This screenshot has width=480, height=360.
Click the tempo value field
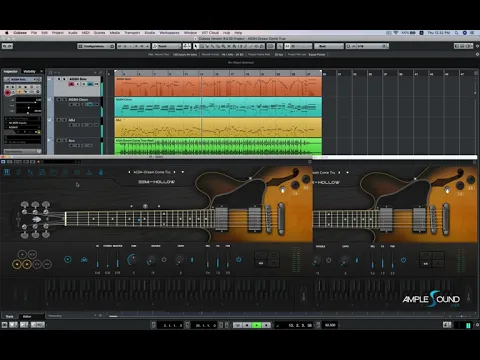coord(330,325)
